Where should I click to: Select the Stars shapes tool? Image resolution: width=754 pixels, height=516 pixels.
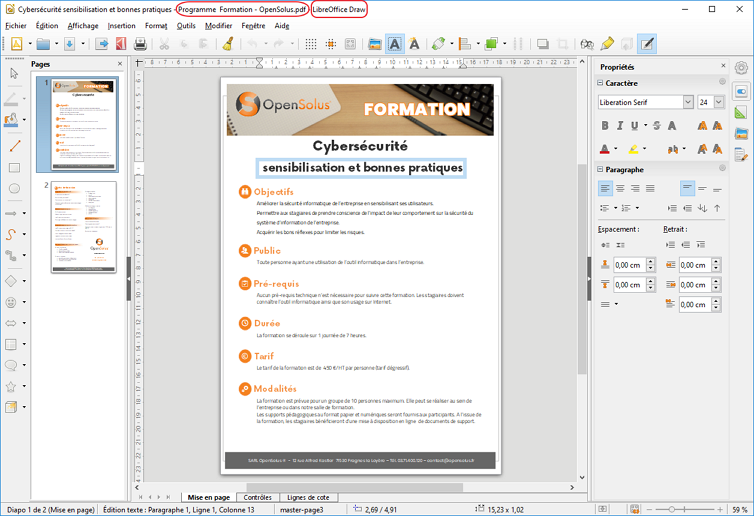coord(11,386)
